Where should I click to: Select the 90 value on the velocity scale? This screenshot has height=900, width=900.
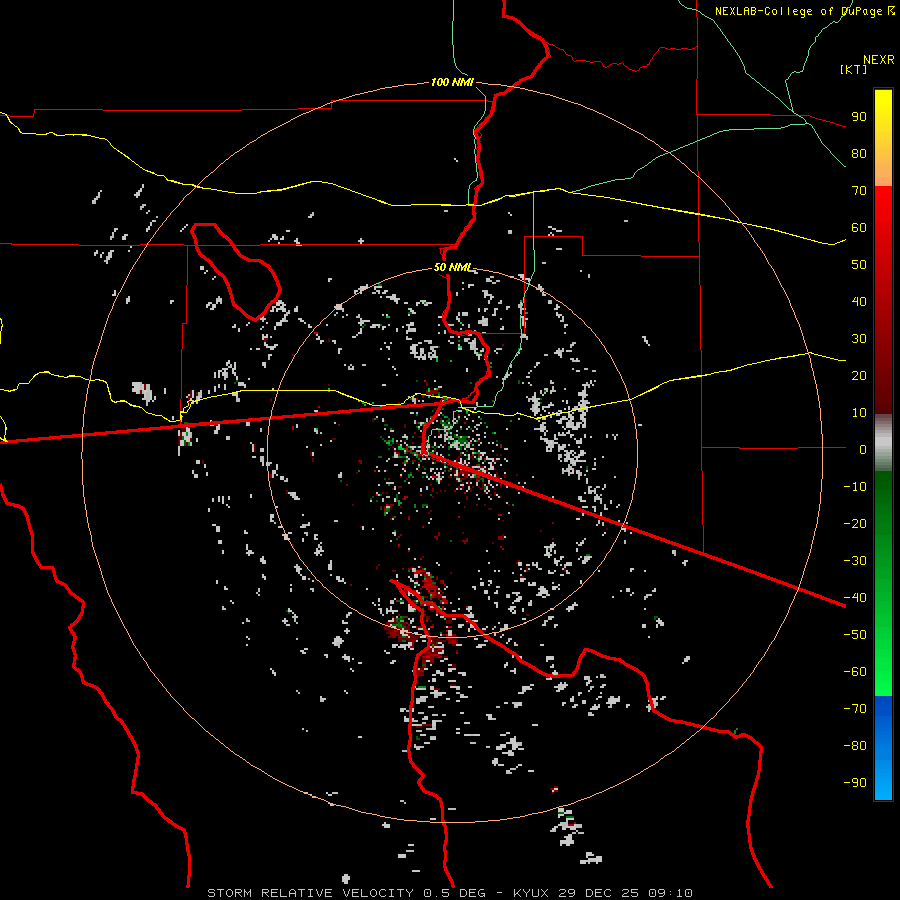click(x=859, y=117)
